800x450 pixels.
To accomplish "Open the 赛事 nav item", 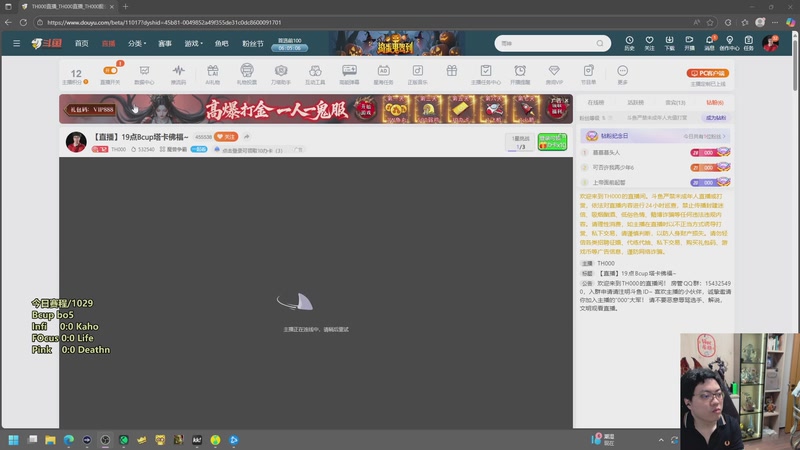I will (165, 43).
